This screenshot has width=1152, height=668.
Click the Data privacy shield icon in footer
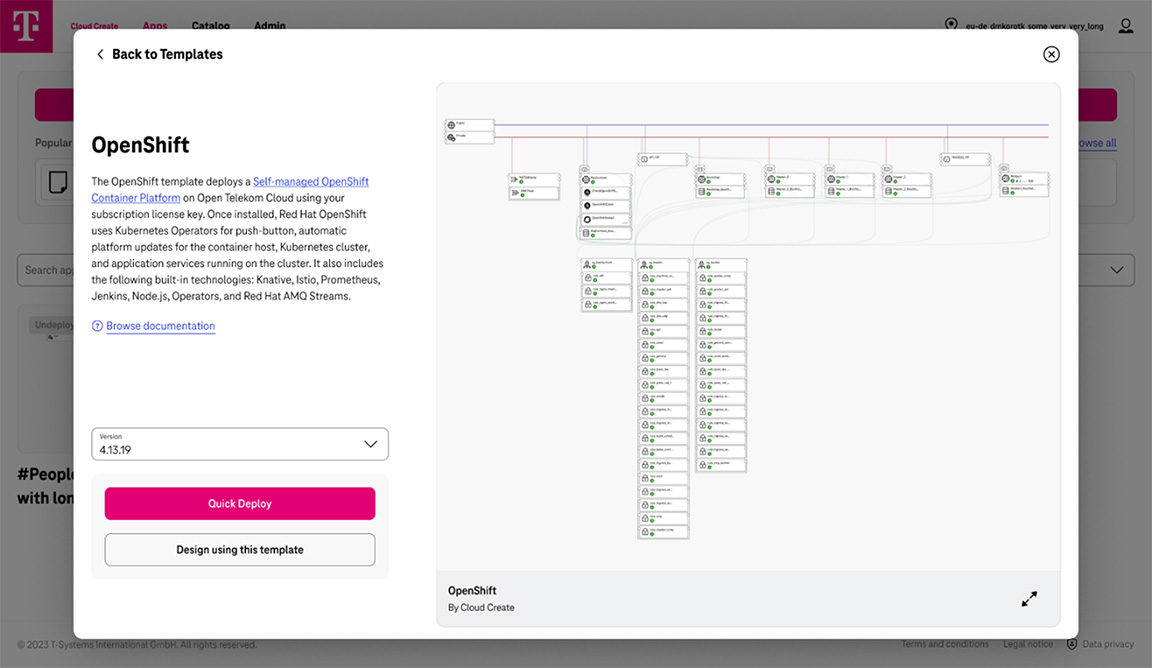(1071, 644)
